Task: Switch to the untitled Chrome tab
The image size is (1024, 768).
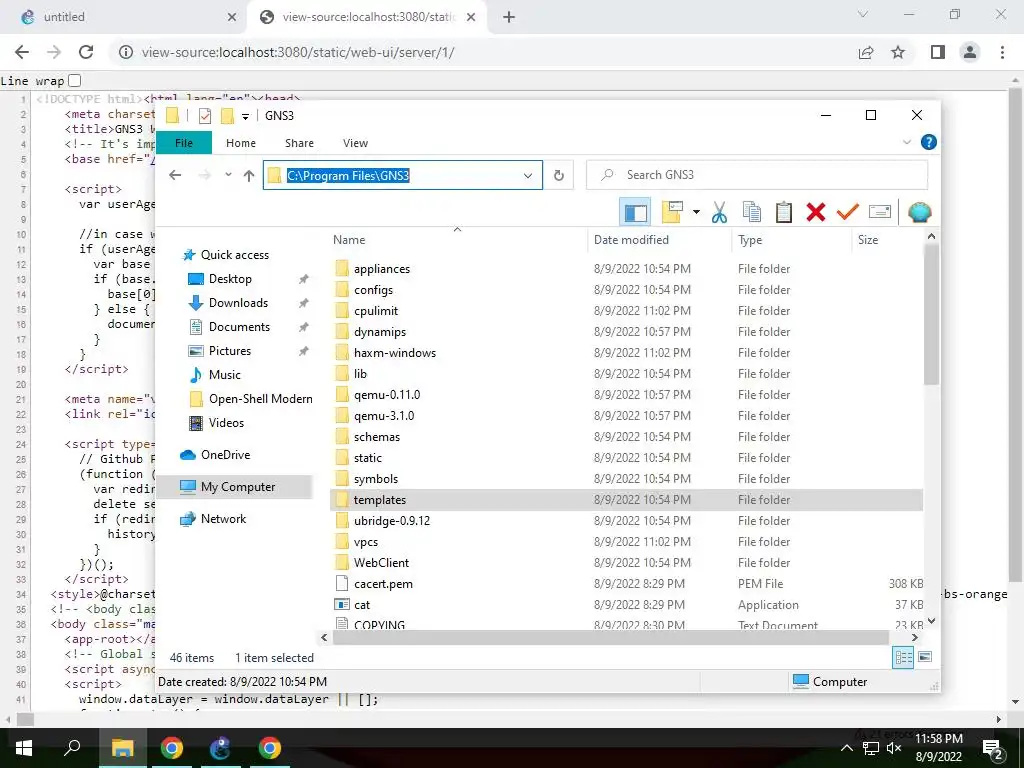Action: pos(124,17)
